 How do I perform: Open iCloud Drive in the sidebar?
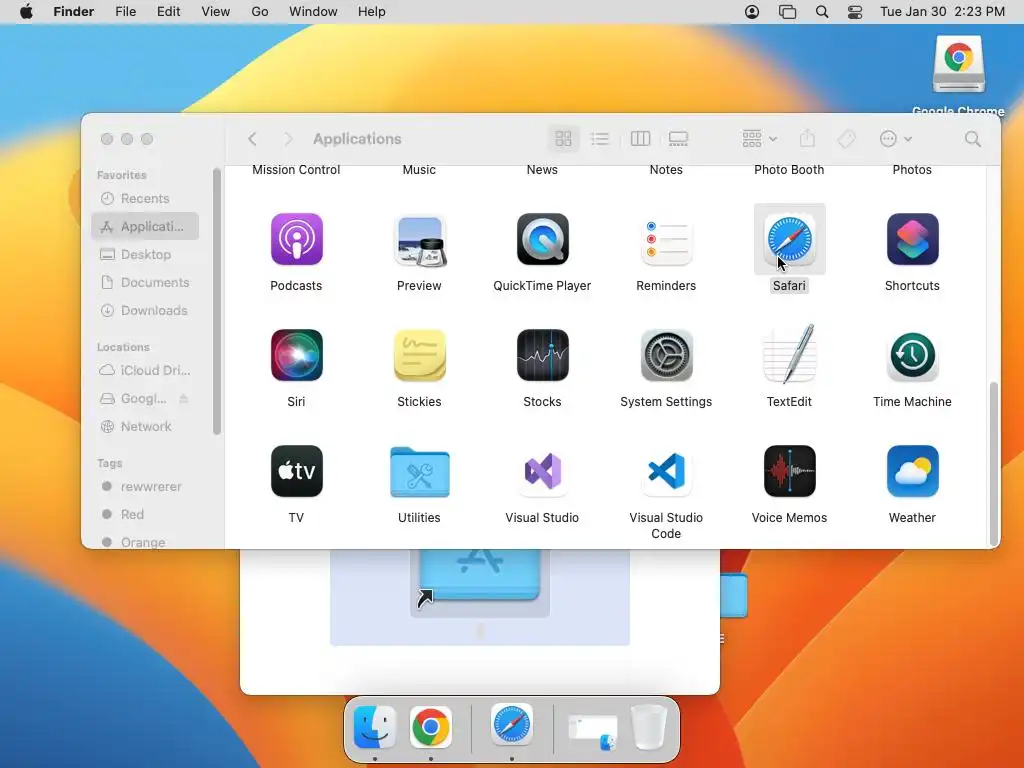tap(145, 370)
